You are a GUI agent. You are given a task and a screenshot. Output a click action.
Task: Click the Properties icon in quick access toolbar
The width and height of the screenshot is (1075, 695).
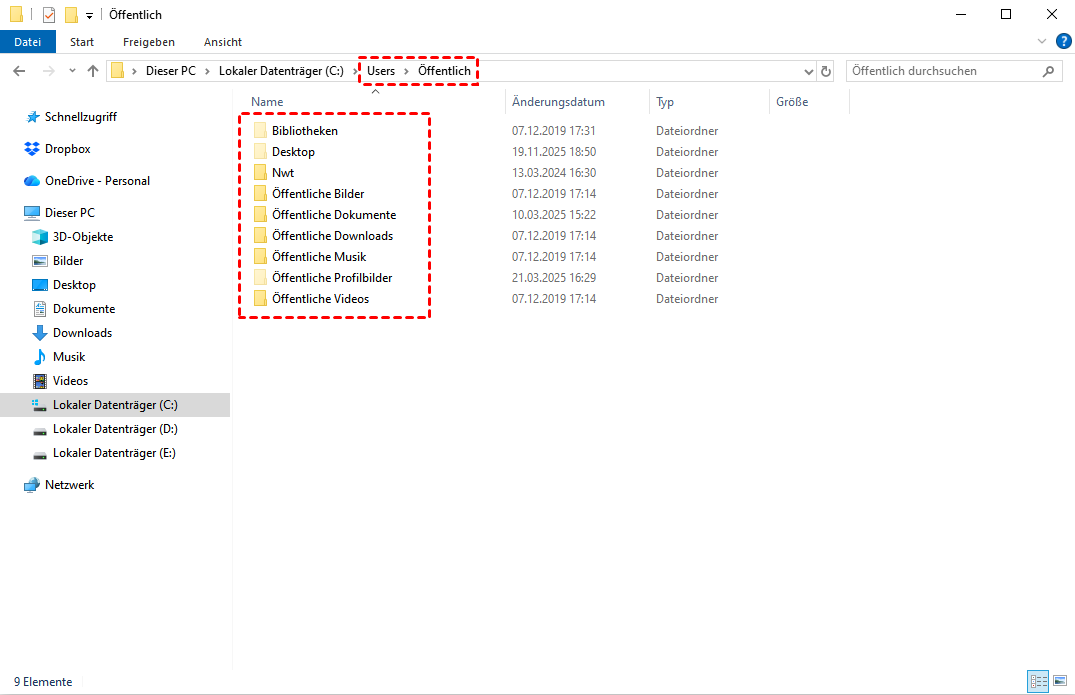[49, 15]
